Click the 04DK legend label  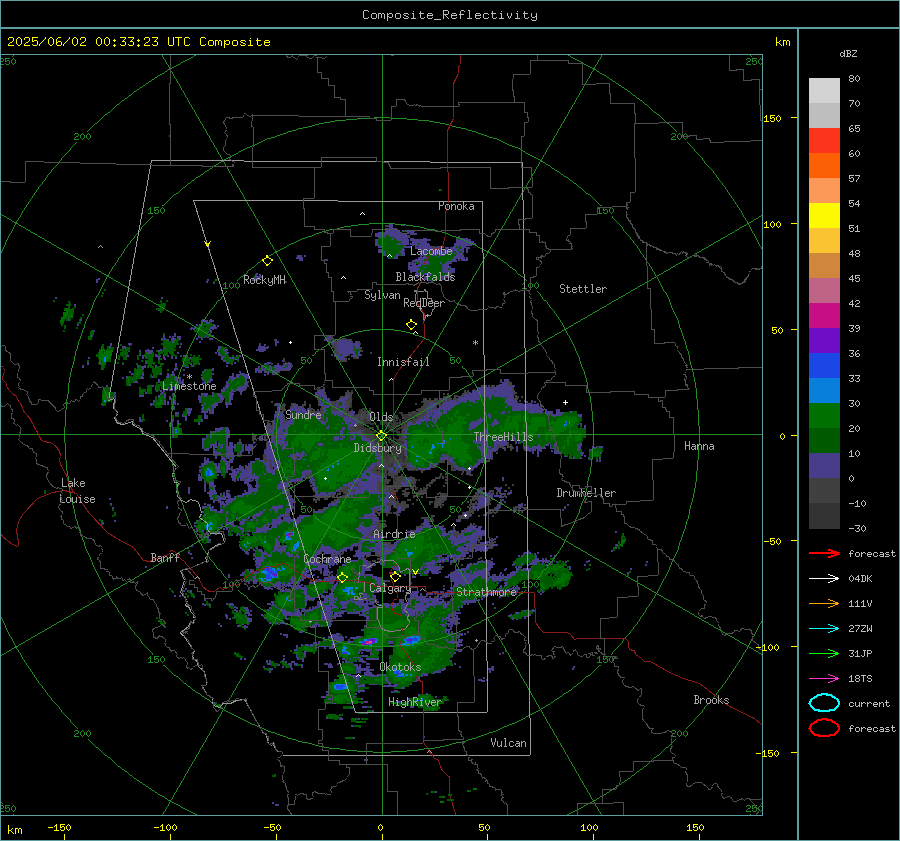pos(860,579)
